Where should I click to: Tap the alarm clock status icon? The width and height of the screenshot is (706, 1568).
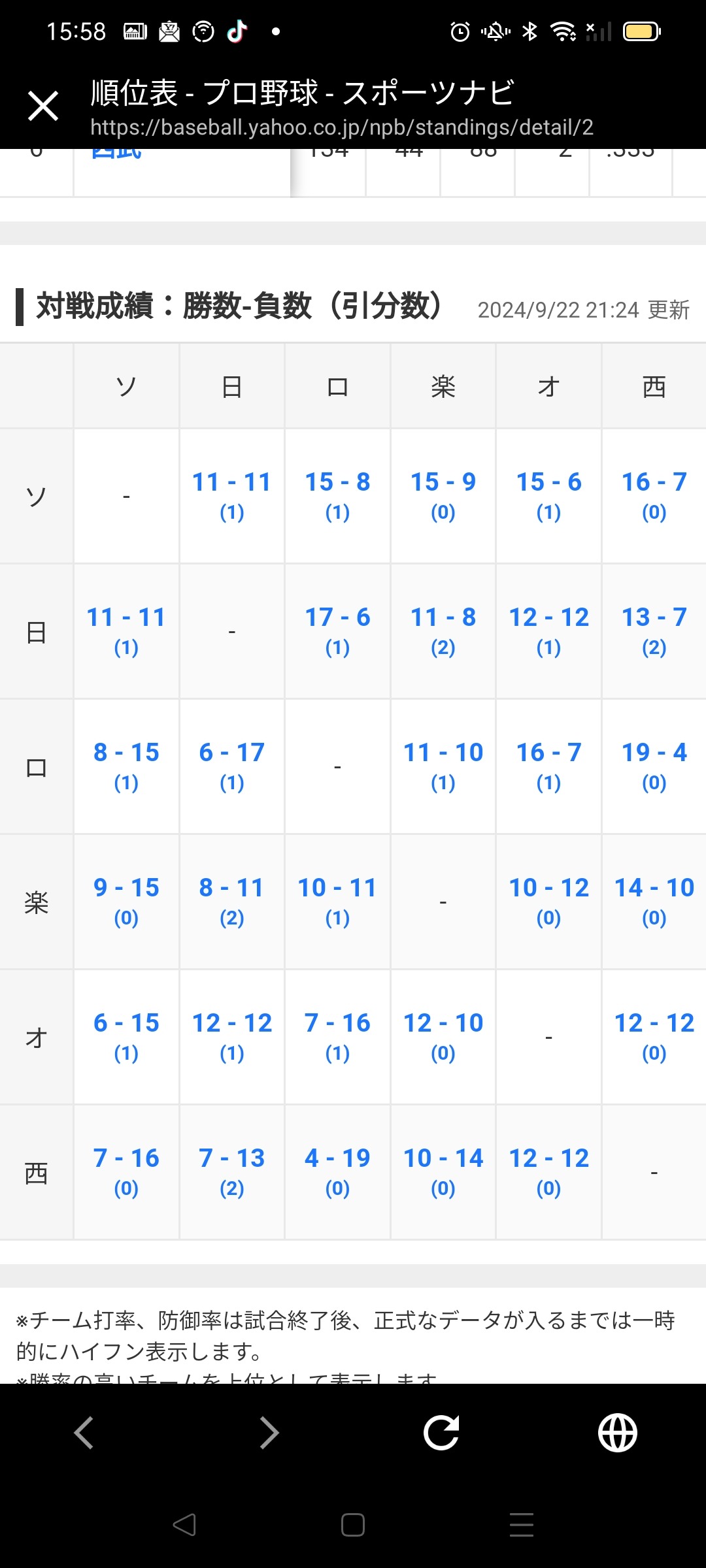(460, 31)
